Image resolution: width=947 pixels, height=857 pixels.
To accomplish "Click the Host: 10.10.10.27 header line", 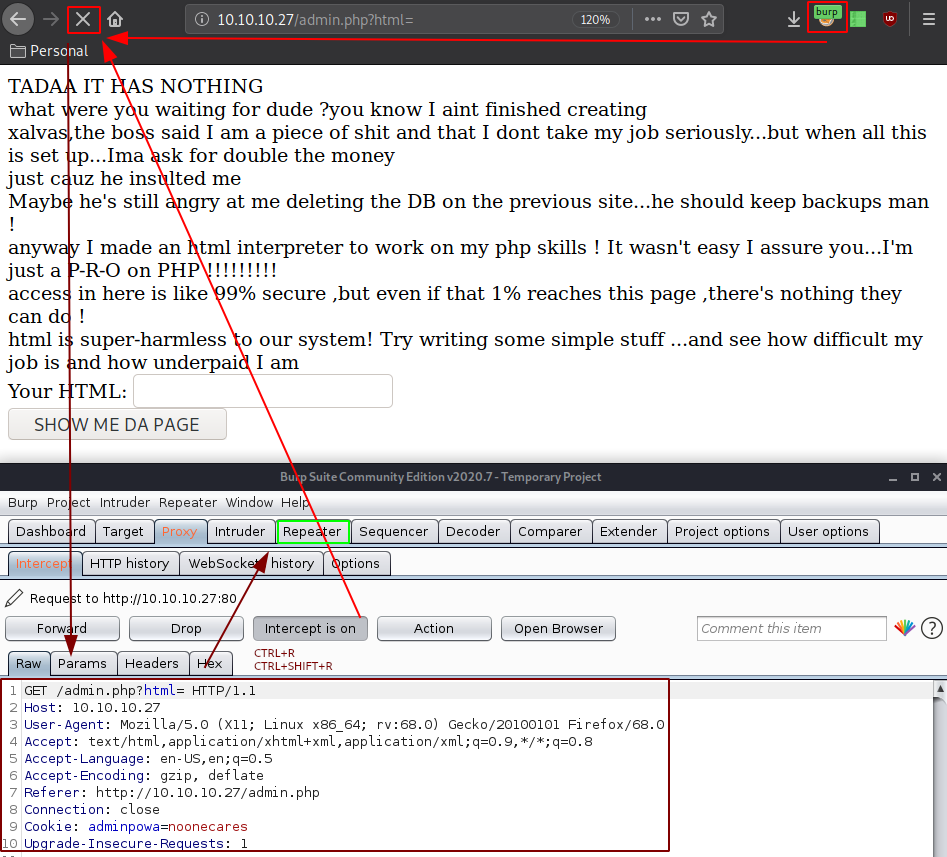I will (x=92, y=707).
